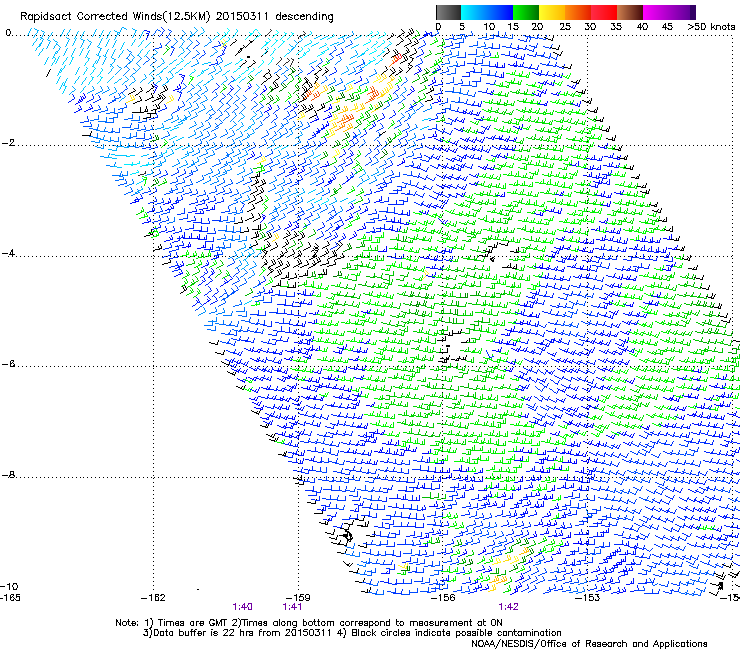740x650 pixels.
Task: Click the '25' label under color scale
Action: (x=565, y=27)
